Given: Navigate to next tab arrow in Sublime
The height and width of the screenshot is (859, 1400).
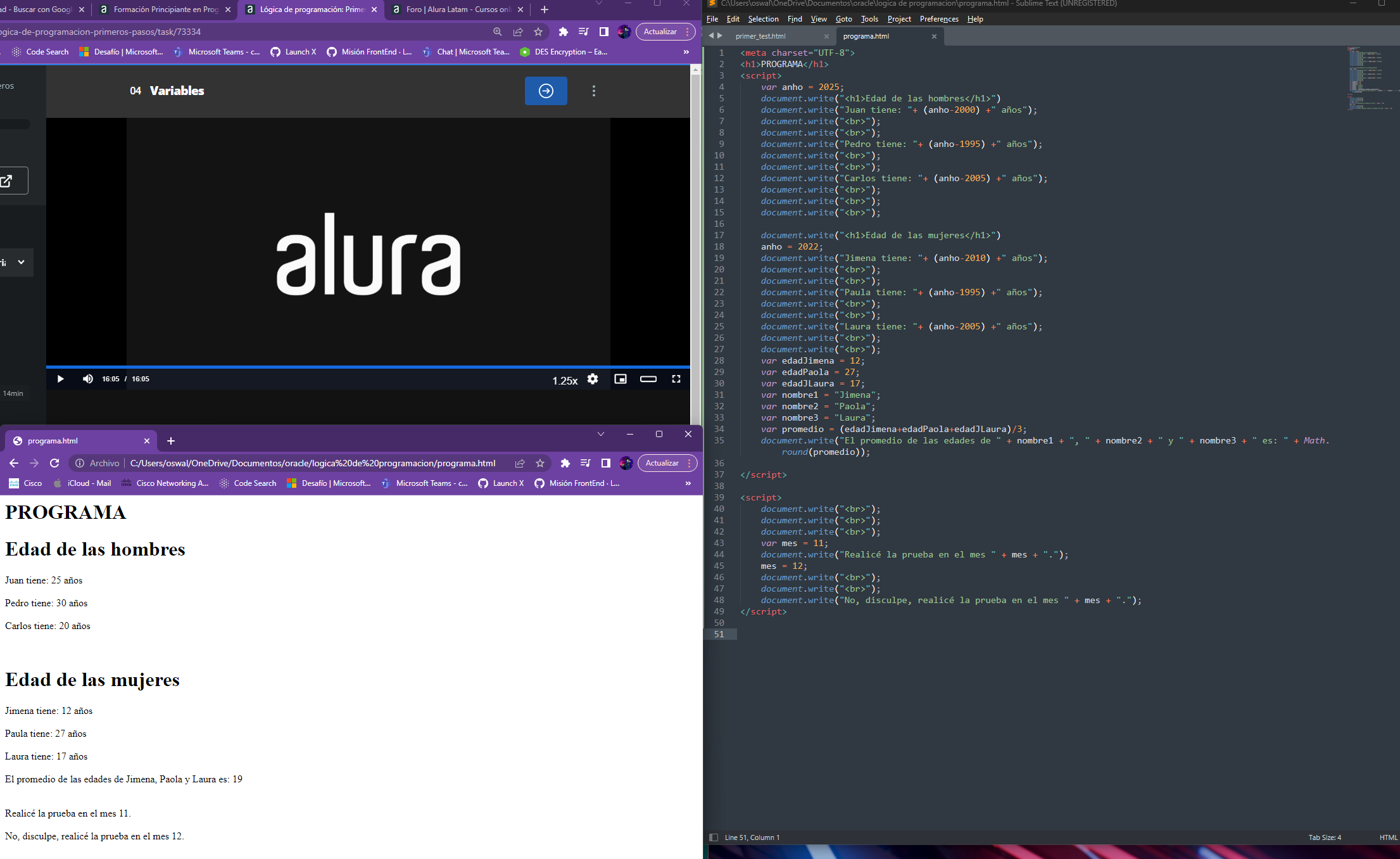Looking at the screenshot, I should click(720, 35).
